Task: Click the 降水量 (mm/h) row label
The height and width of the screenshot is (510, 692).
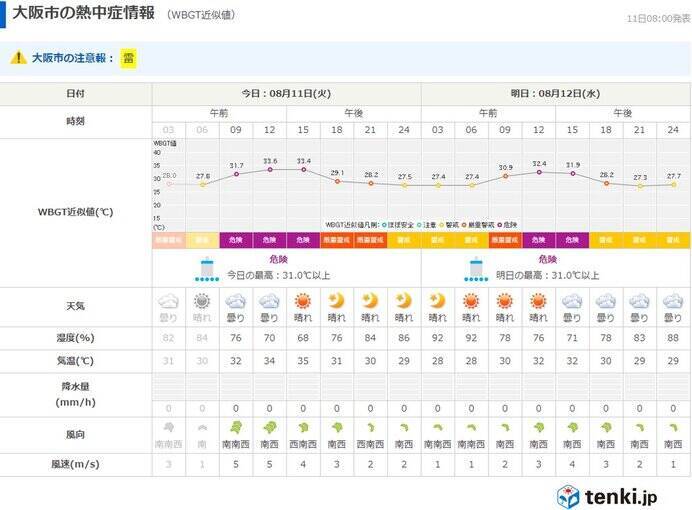Action: 75,394
